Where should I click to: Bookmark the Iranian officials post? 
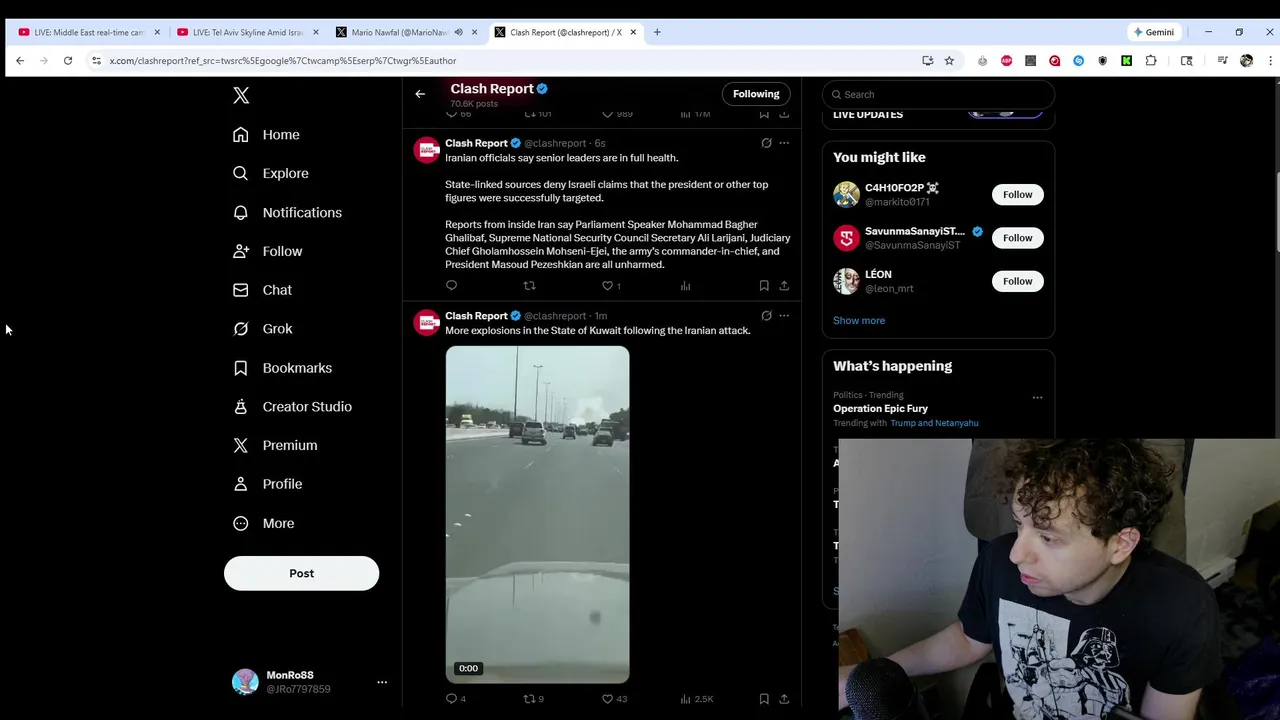(x=764, y=286)
